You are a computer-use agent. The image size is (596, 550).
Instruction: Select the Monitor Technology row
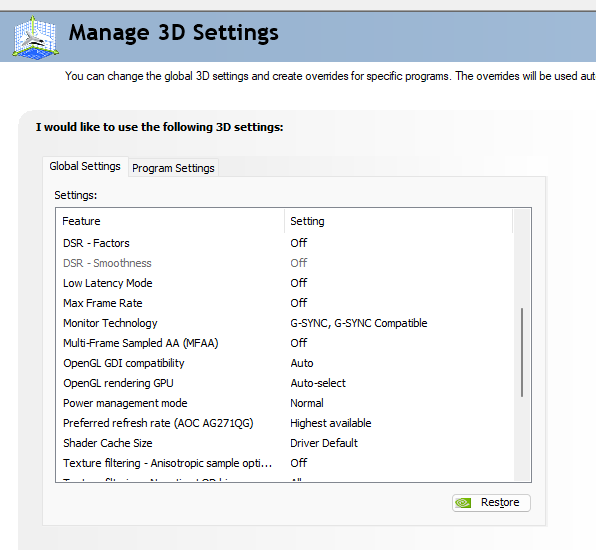[285, 323]
